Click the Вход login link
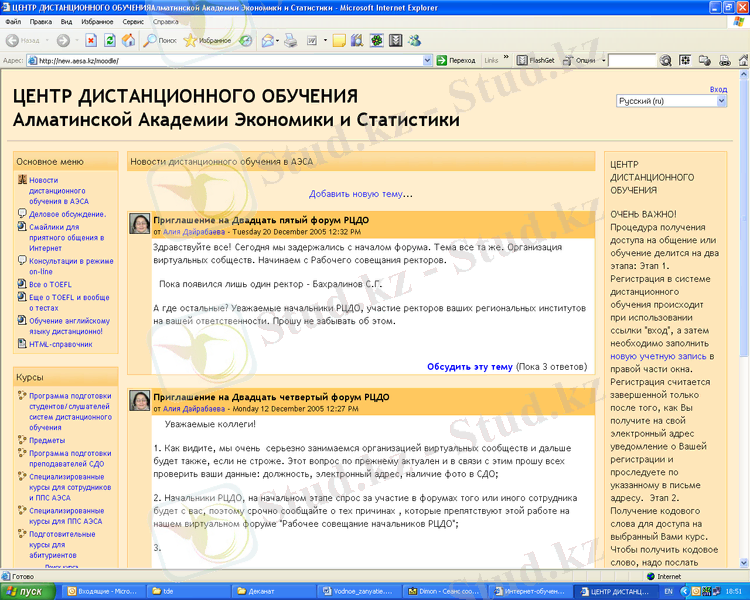 tap(718, 89)
